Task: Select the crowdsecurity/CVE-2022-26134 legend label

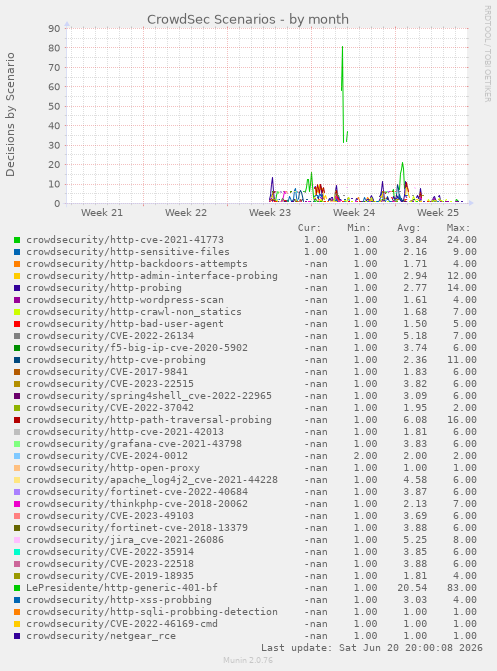Action: (x=110, y=336)
